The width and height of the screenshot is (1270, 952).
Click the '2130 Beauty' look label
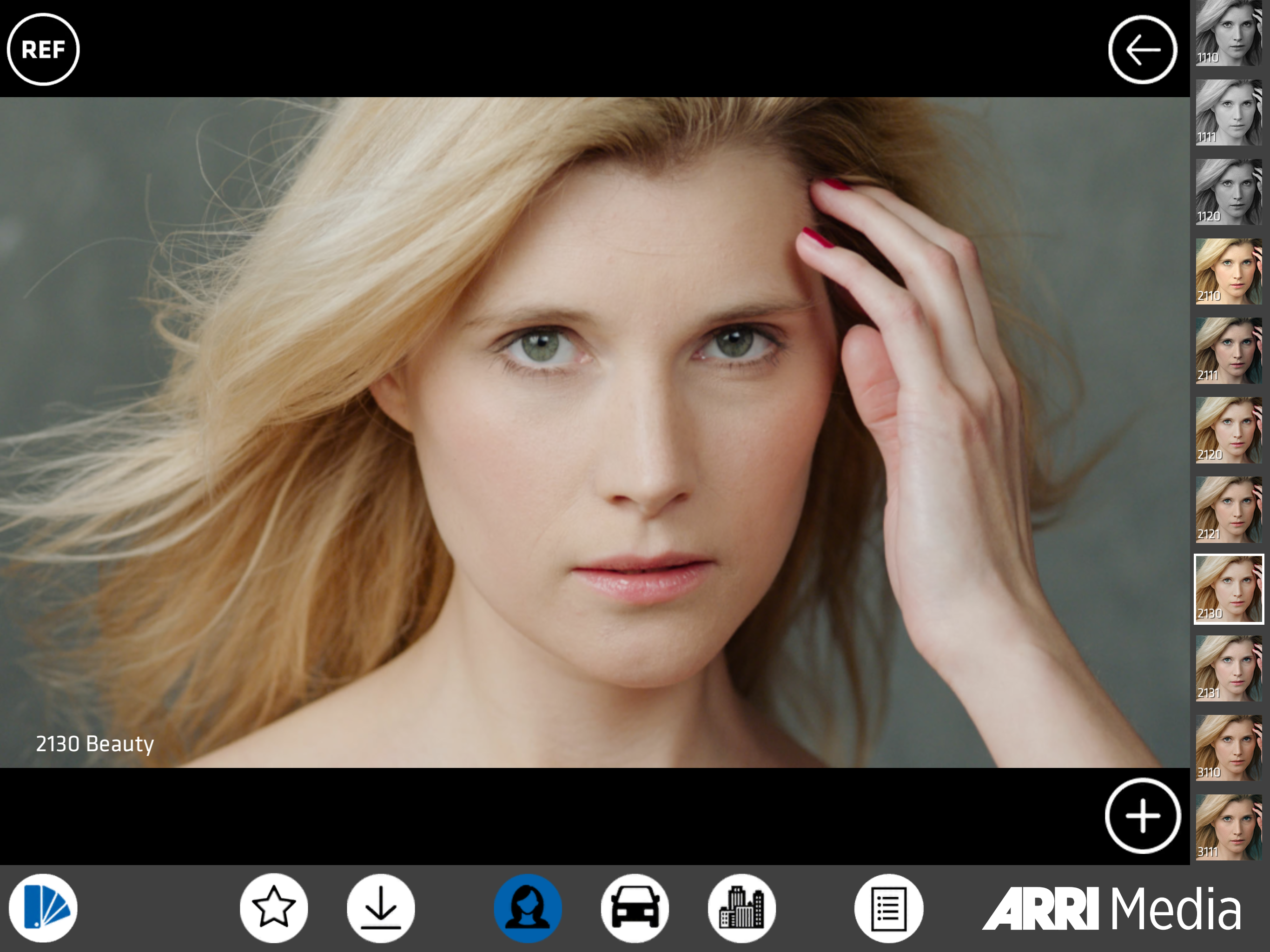tap(95, 744)
